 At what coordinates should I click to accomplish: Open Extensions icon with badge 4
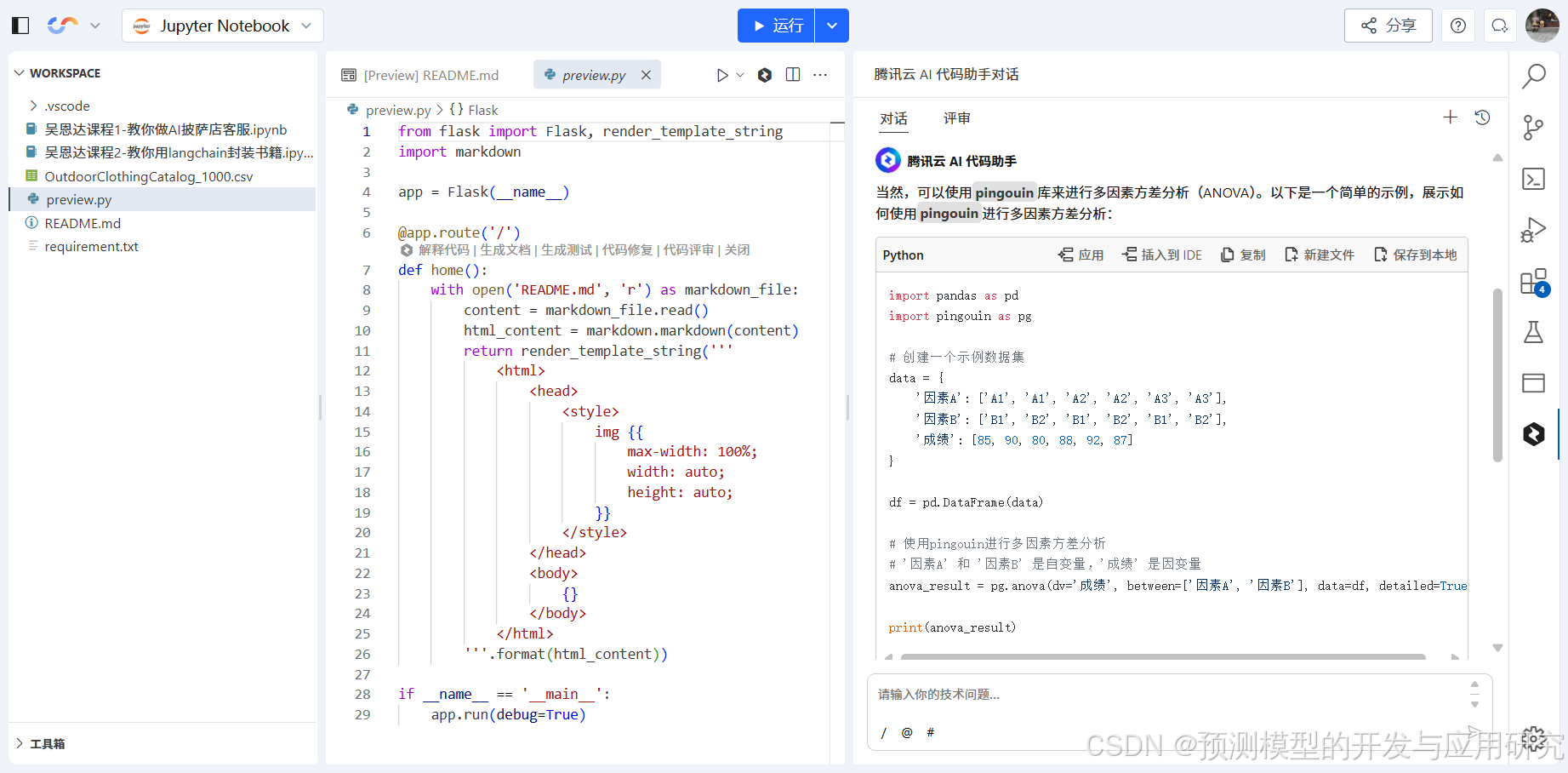pos(1534,282)
